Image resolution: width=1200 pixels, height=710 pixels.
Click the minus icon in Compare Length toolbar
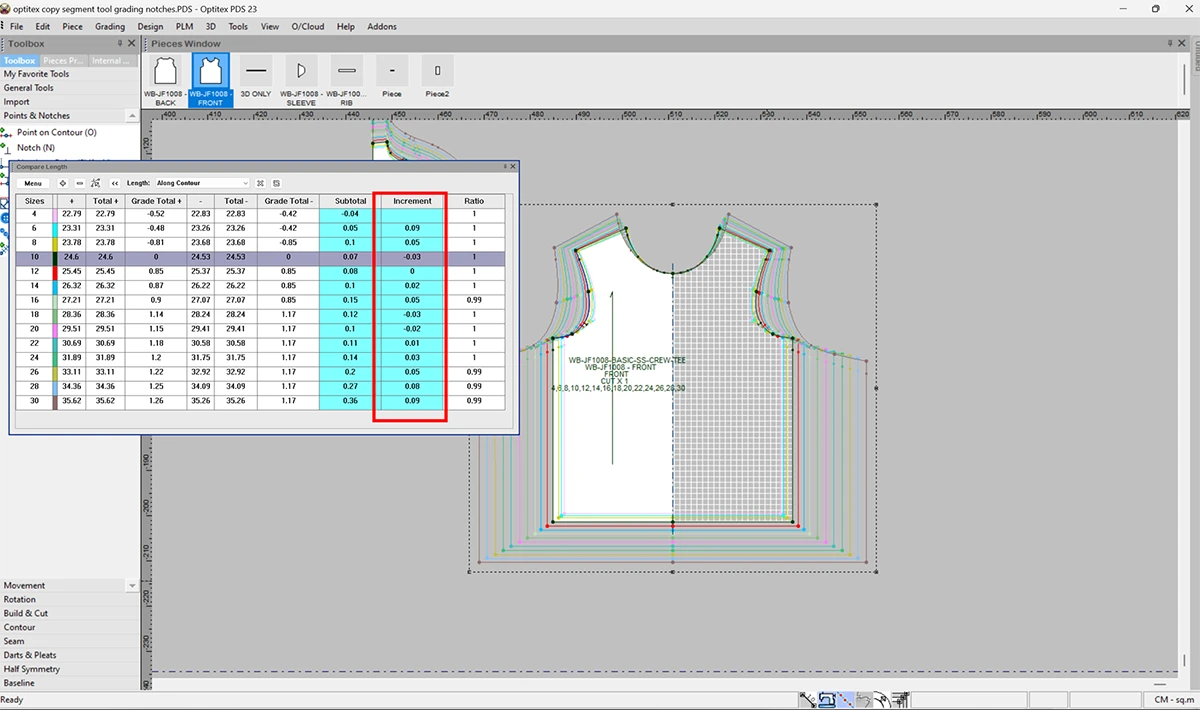[80, 183]
